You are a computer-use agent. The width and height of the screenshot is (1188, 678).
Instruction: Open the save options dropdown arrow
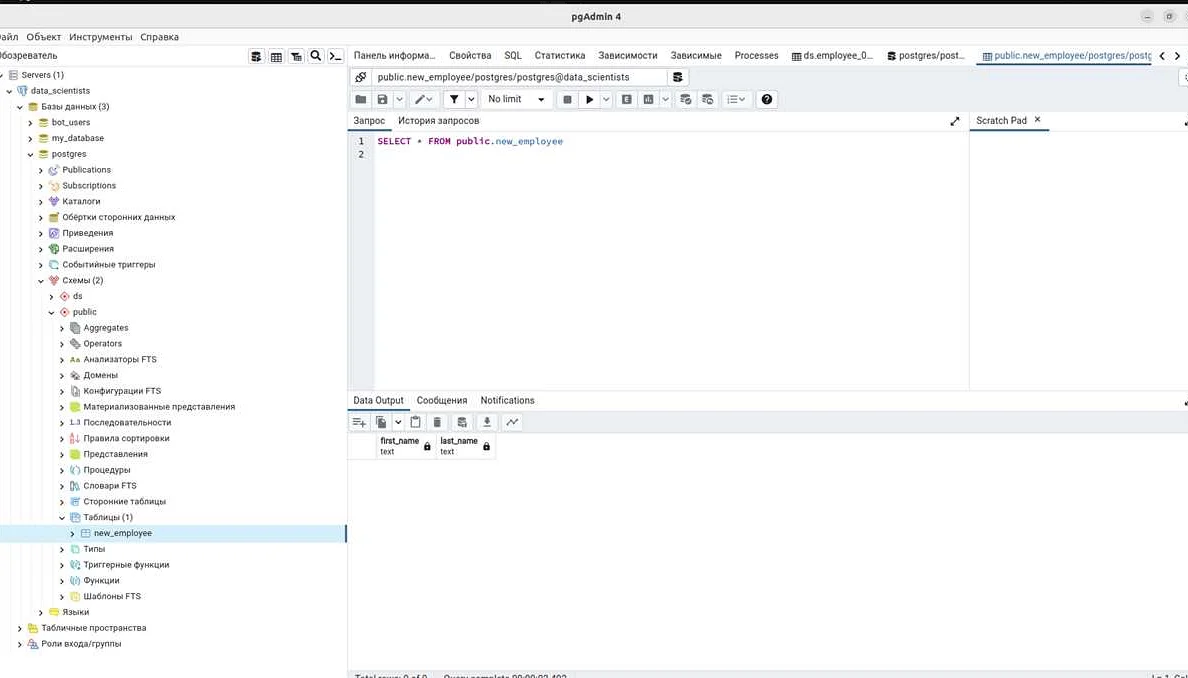(x=399, y=99)
